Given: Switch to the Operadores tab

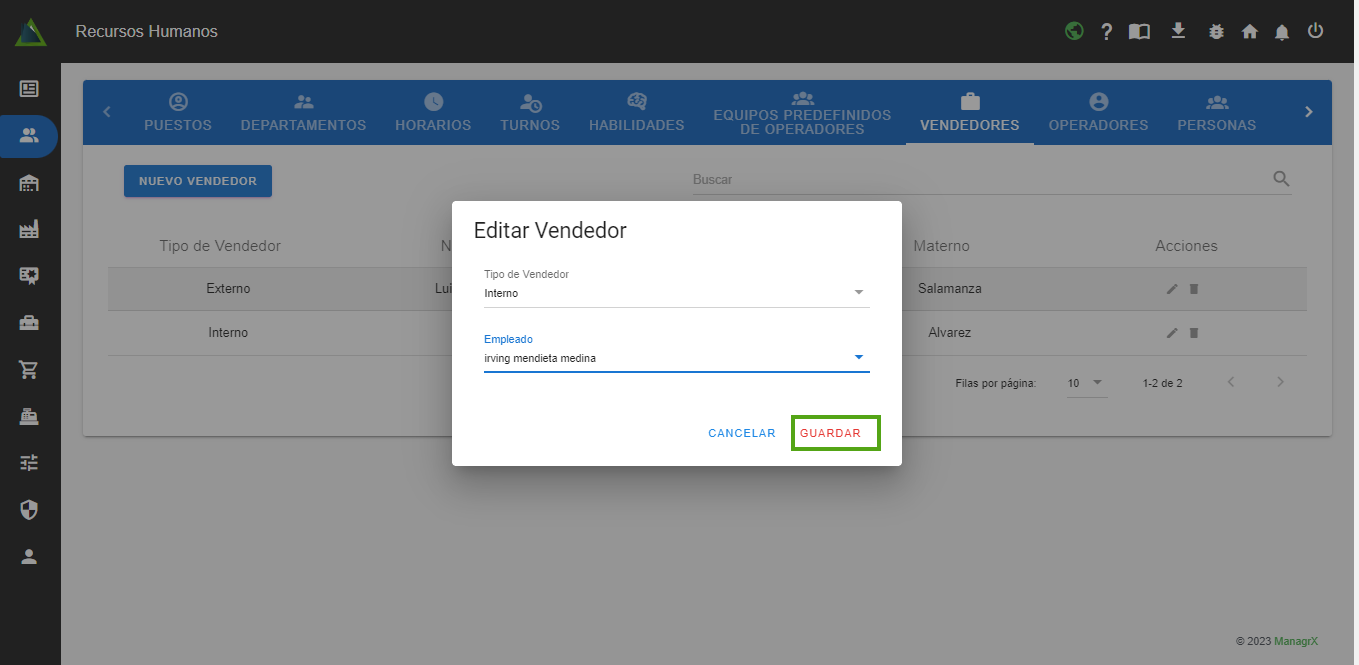Looking at the screenshot, I should pyautogui.click(x=1098, y=112).
